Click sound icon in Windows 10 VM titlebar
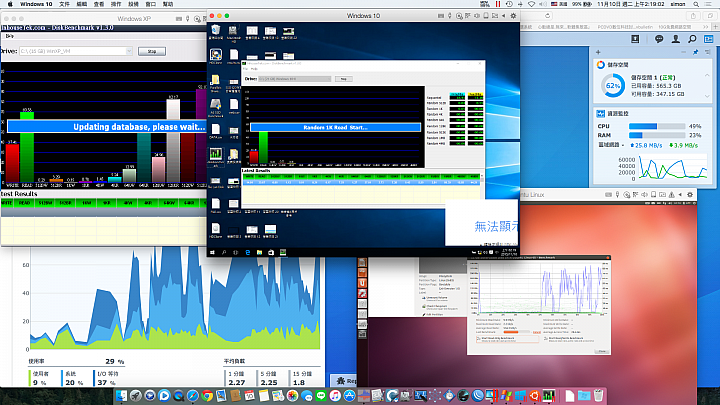720x405 pixels. point(477,16)
